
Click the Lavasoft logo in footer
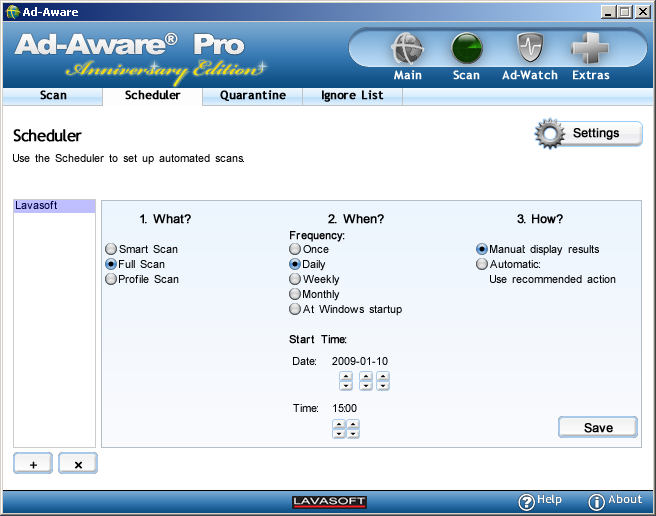pos(329,501)
